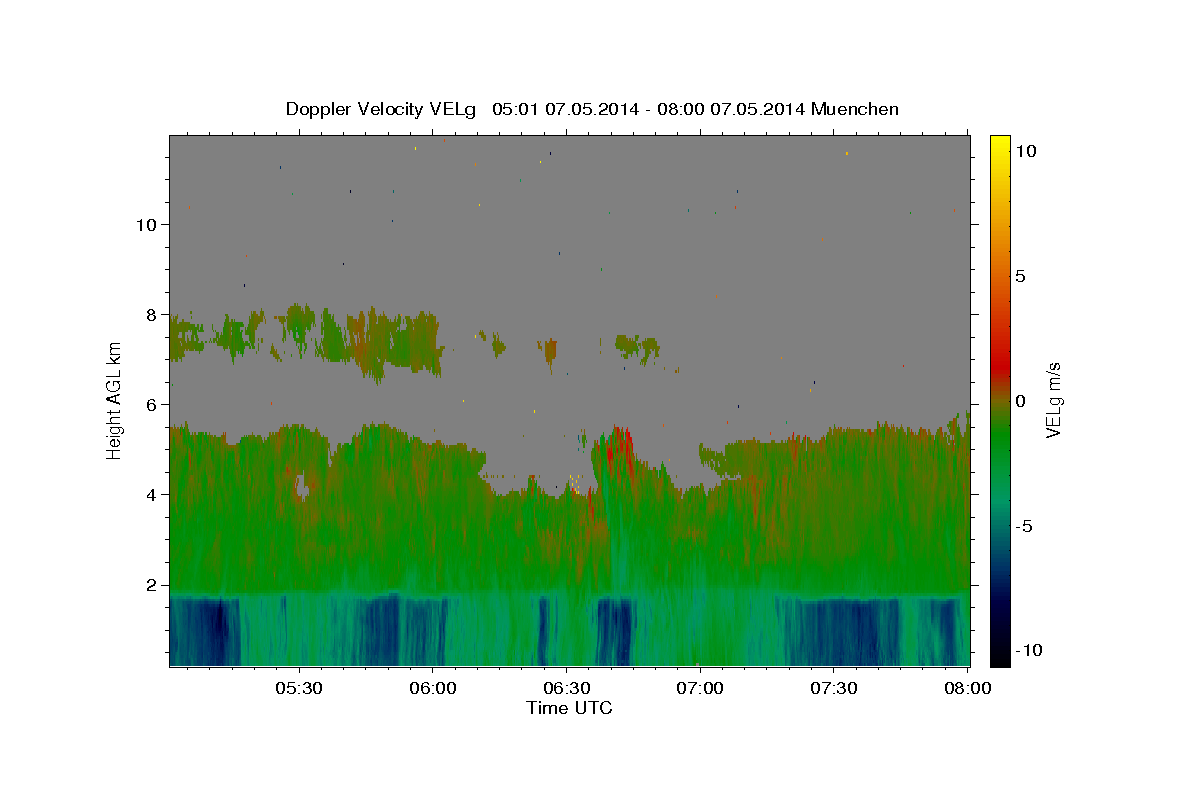Viewport: 1200px width, 800px height.
Task: Click the colorbar value 5
Action: (1020, 276)
